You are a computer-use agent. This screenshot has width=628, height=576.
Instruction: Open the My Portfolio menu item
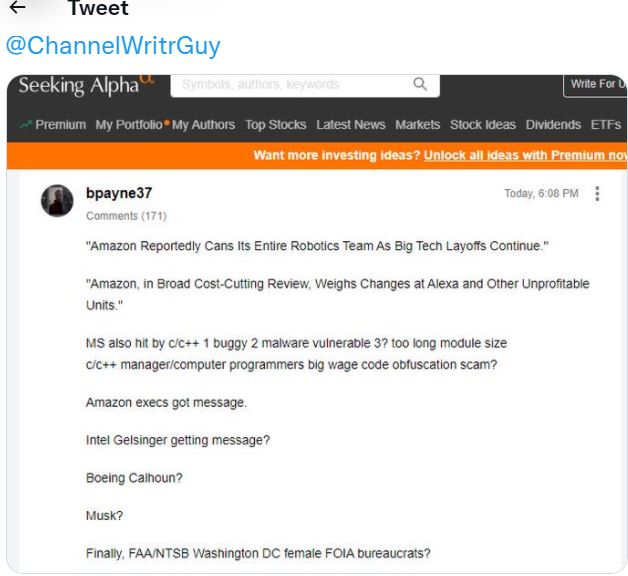point(129,125)
